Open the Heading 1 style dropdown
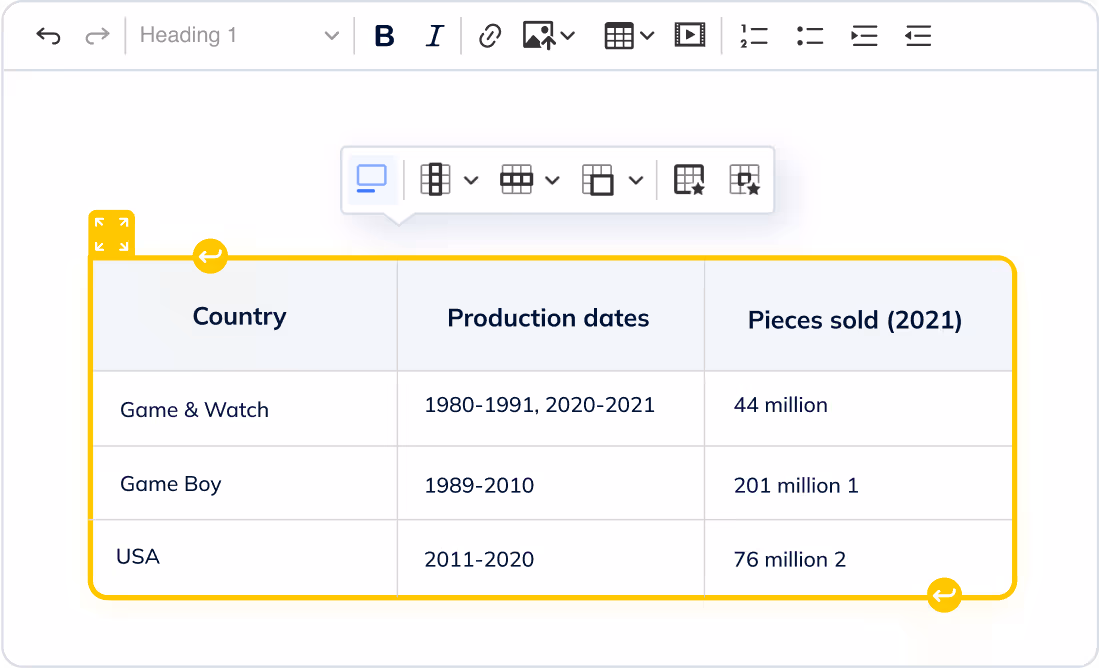This screenshot has width=1099, height=668. tap(239, 36)
